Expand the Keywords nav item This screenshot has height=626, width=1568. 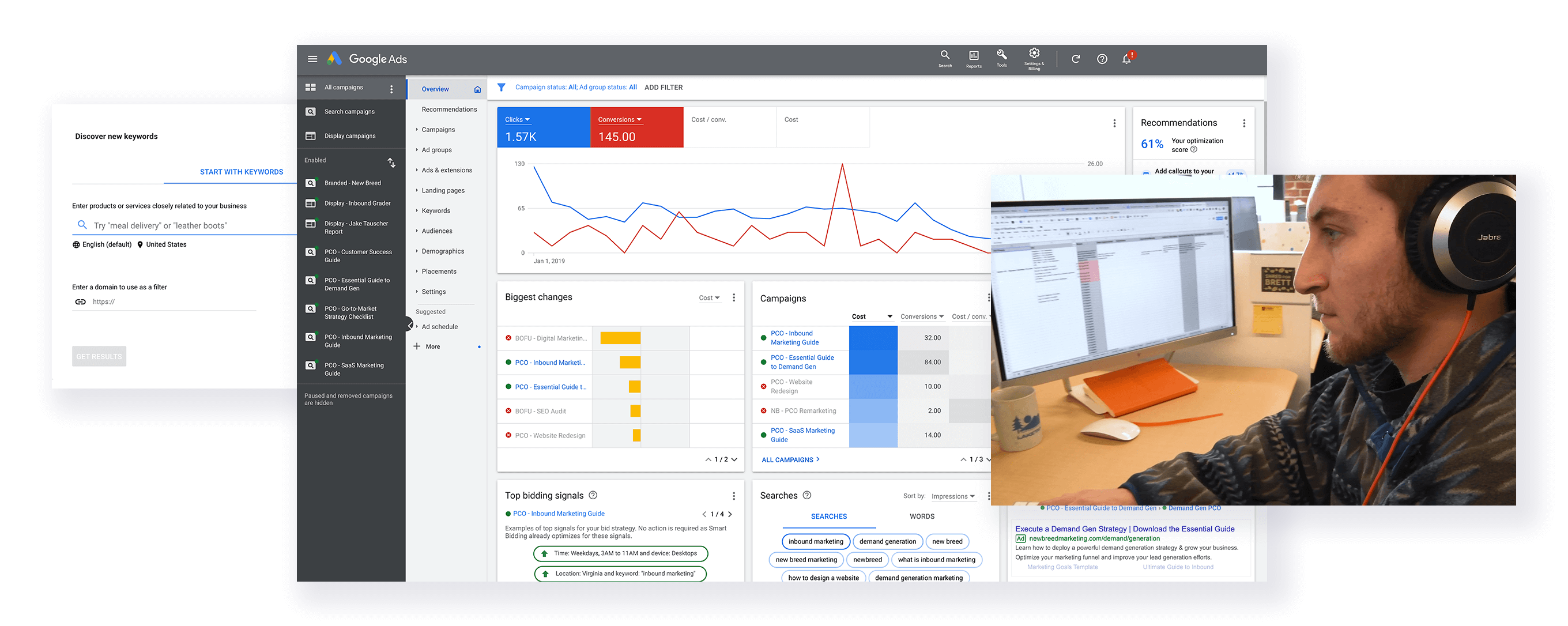(x=436, y=210)
